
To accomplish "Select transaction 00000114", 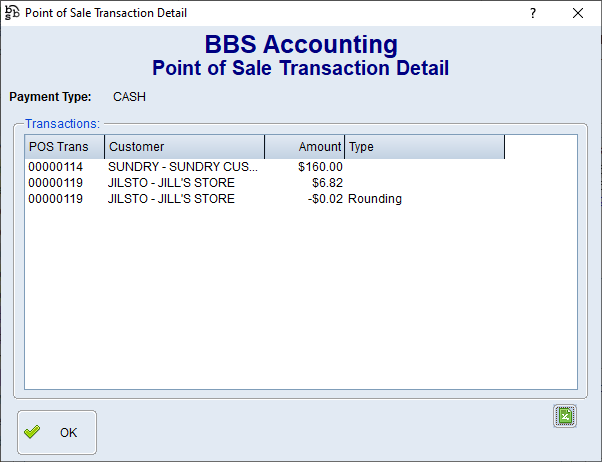I will 55,167.
